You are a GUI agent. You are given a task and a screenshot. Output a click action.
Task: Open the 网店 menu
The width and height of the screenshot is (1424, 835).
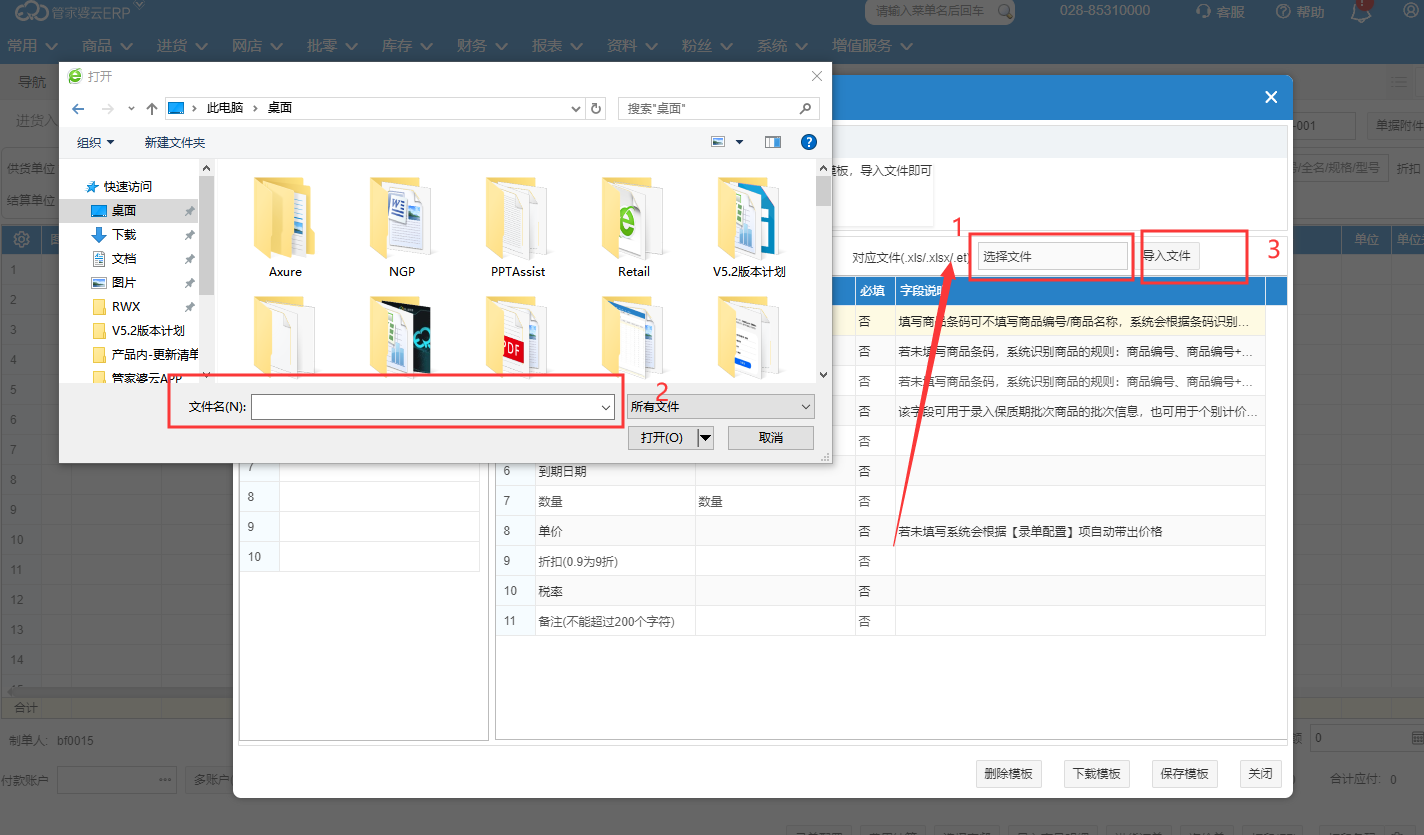(257, 45)
